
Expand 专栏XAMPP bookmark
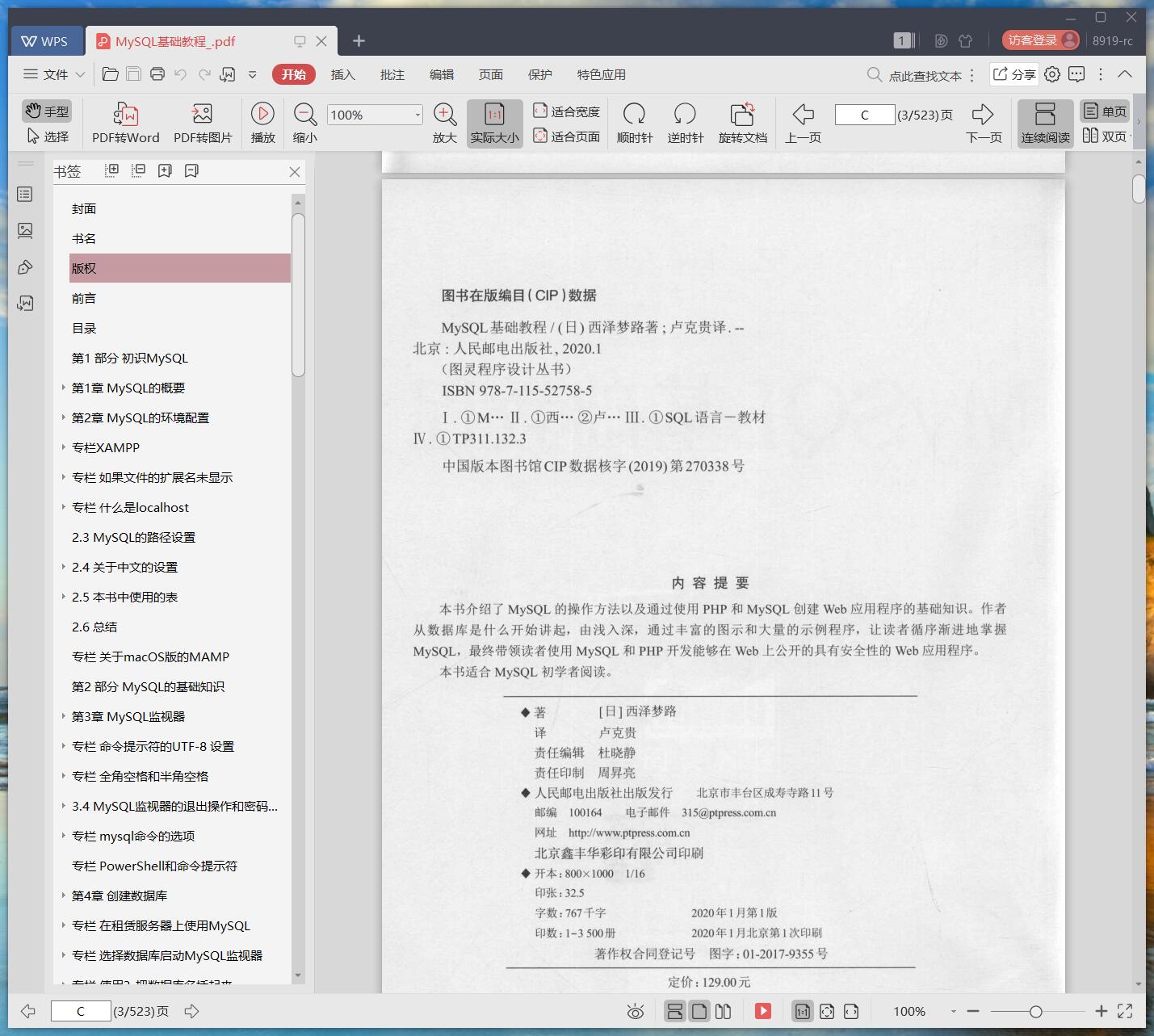tap(64, 447)
